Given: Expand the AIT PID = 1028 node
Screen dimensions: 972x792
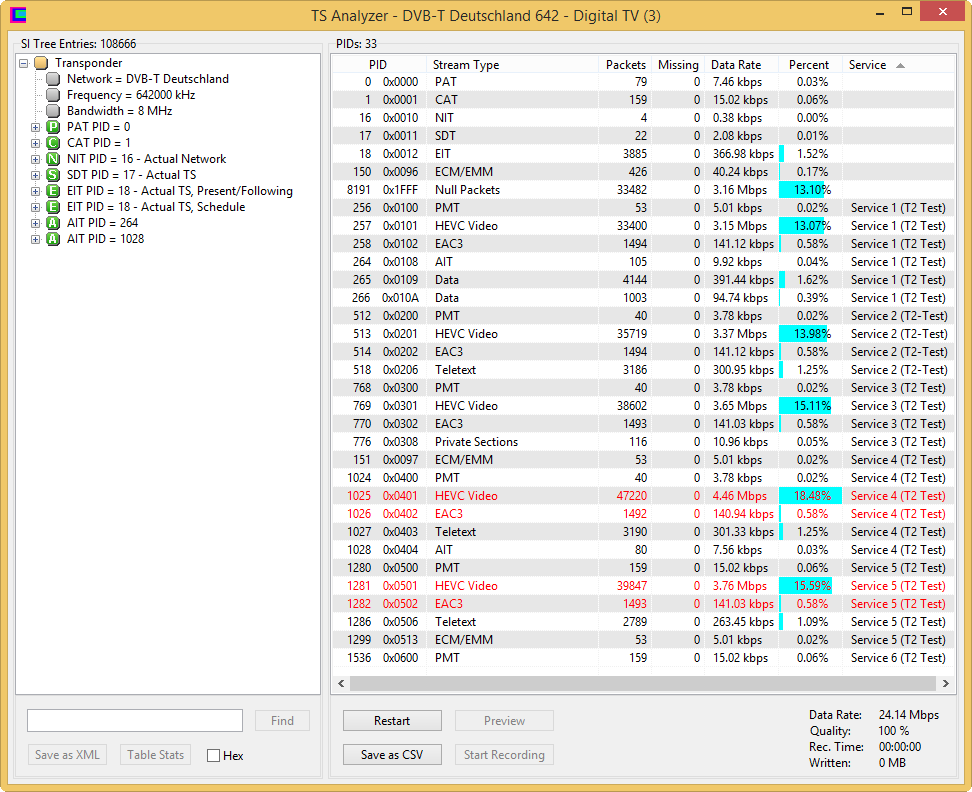Looking at the screenshot, I should pos(36,239).
